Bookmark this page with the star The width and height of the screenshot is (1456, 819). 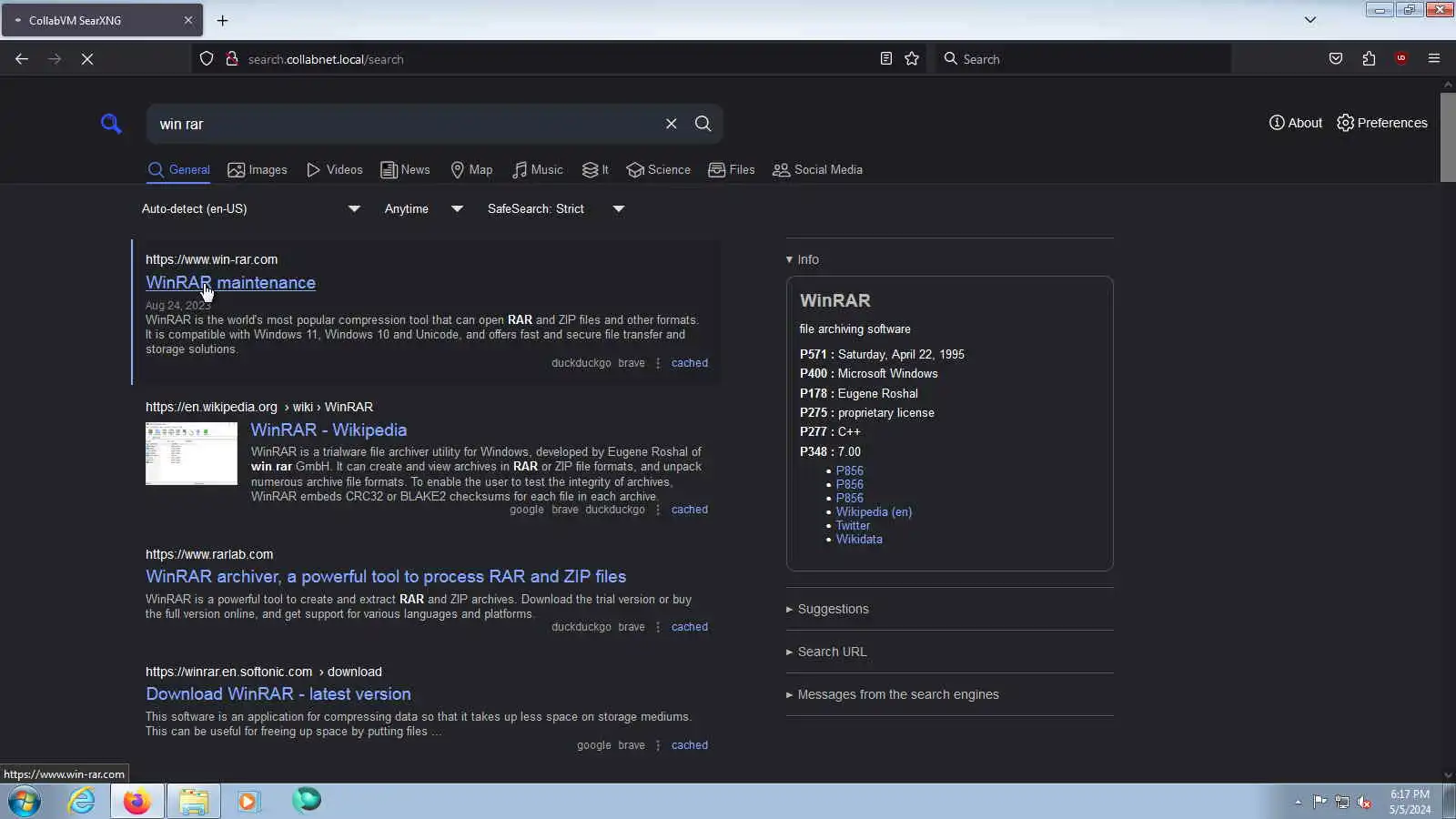pyautogui.click(x=912, y=59)
